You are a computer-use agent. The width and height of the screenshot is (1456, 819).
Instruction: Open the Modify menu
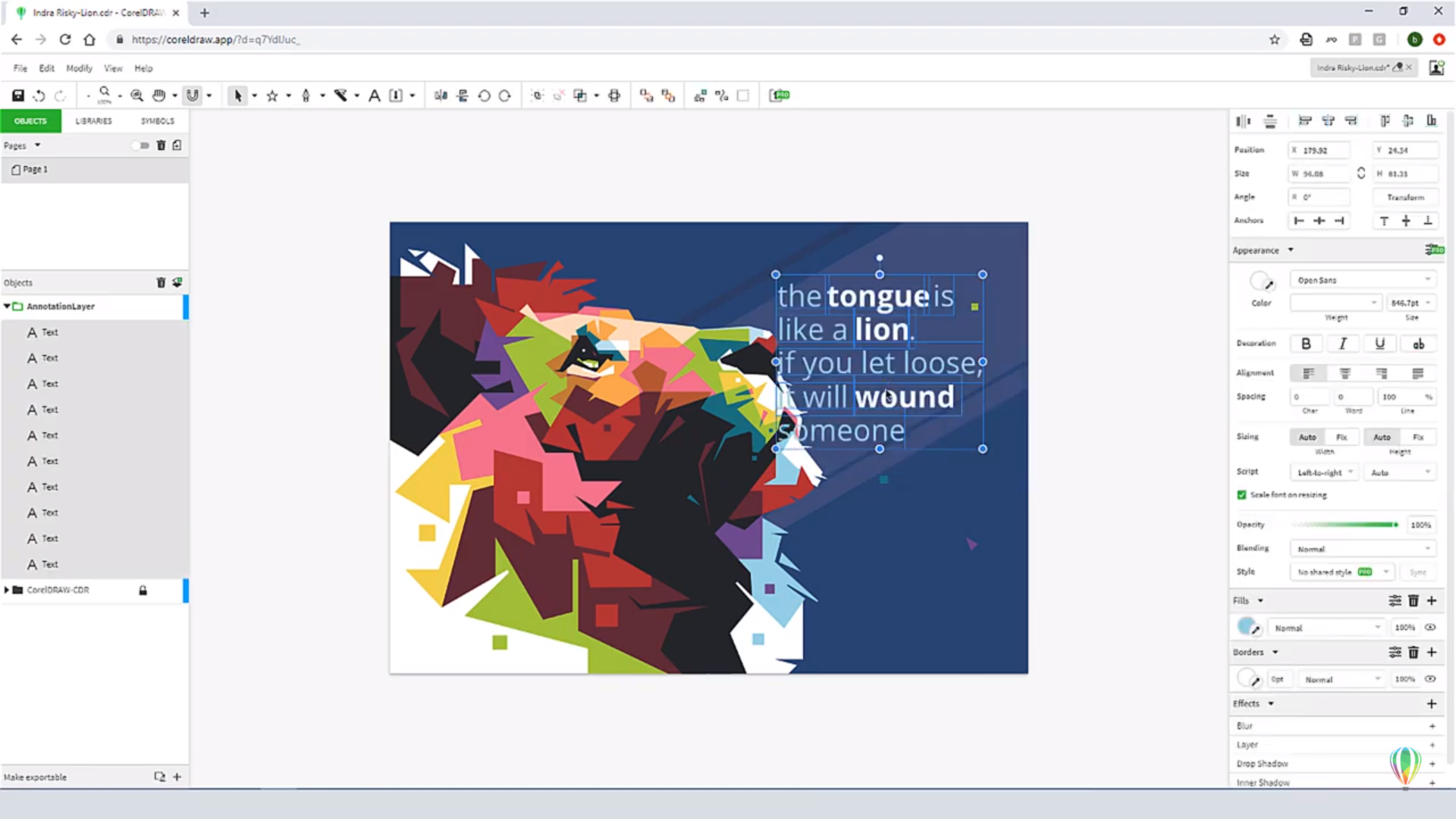click(x=79, y=67)
